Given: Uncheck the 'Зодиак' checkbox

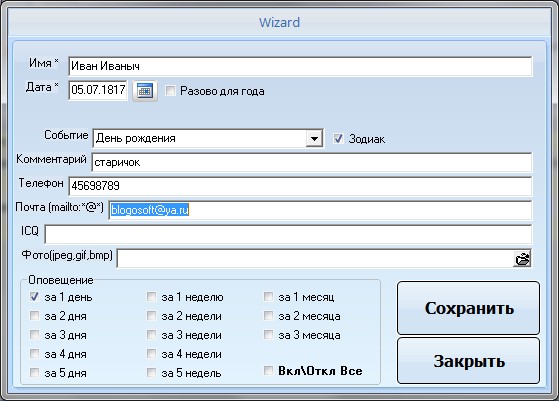Looking at the screenshot, I should (338, 138).
